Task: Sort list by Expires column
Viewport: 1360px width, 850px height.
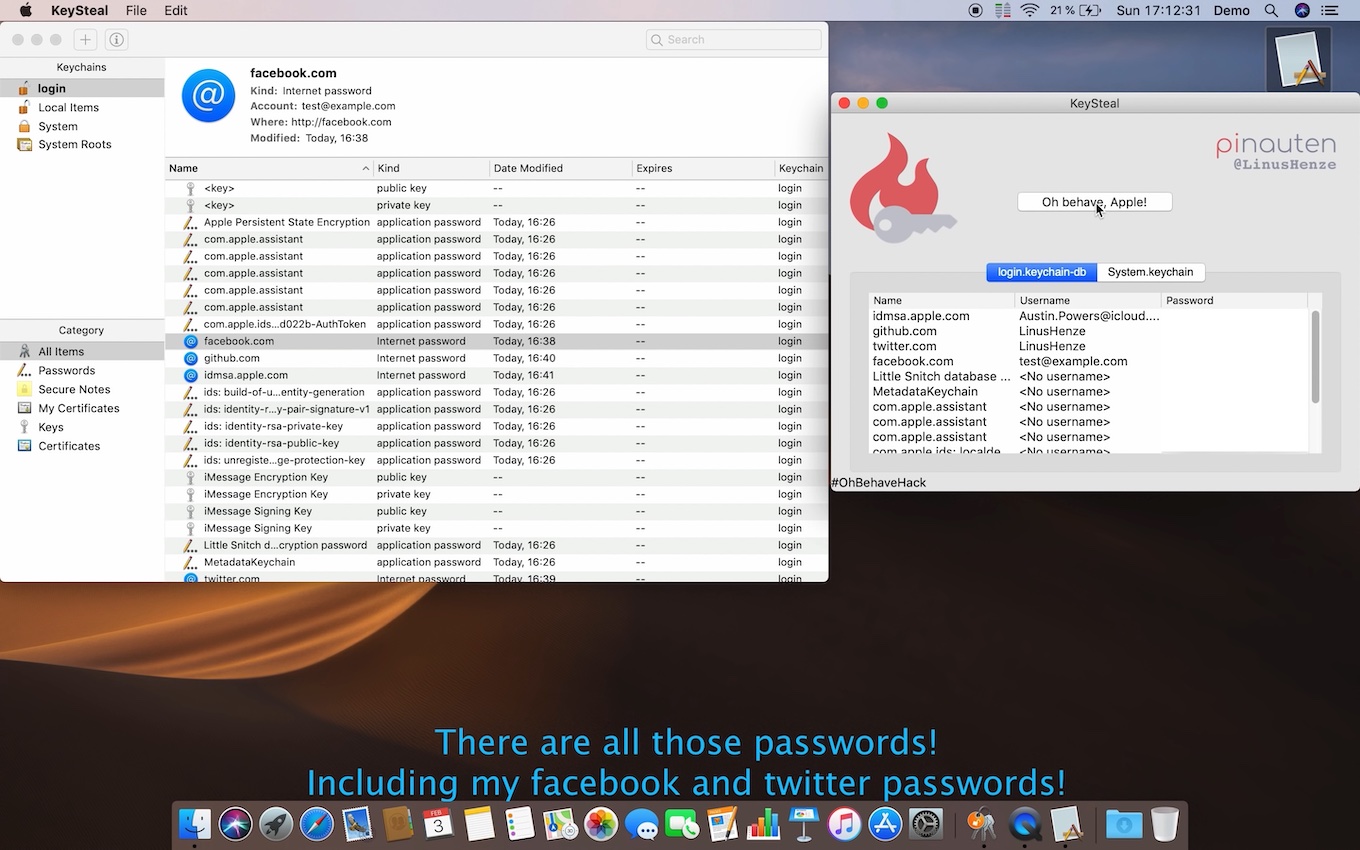Action: coord(703,168)
